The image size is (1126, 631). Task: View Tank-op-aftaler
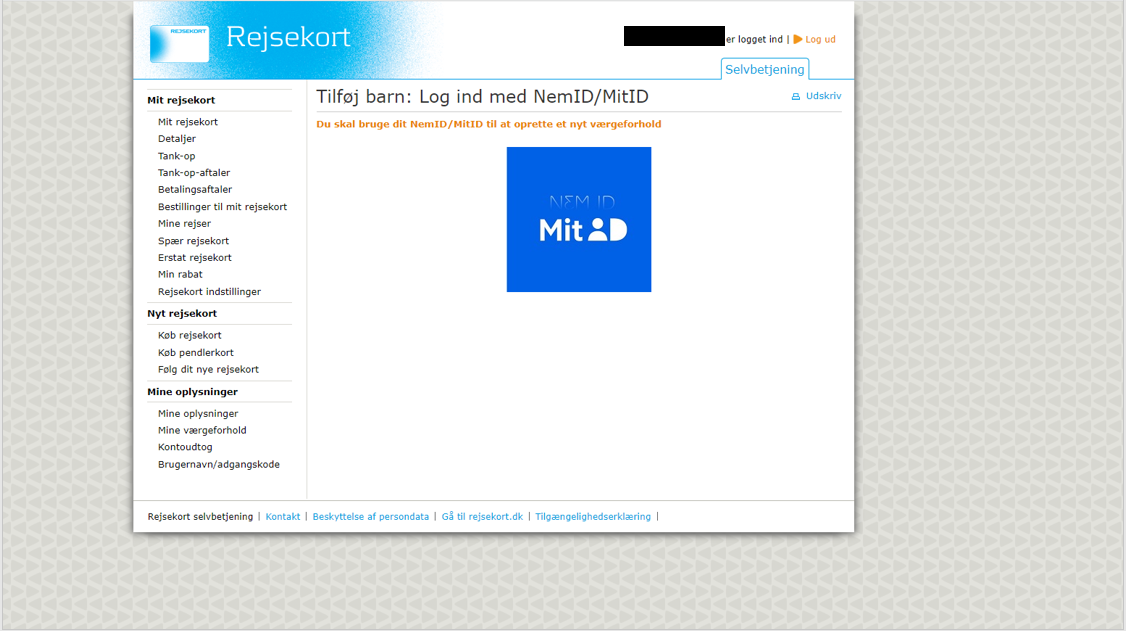tap(193, 173)
